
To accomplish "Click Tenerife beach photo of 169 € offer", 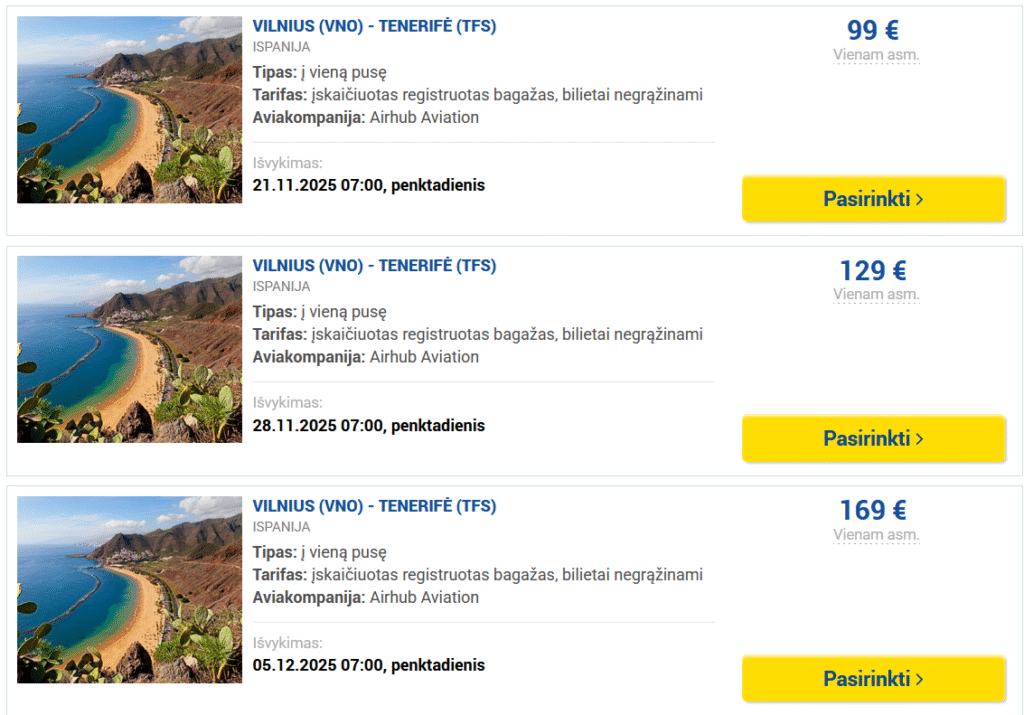I will (129, 589).
